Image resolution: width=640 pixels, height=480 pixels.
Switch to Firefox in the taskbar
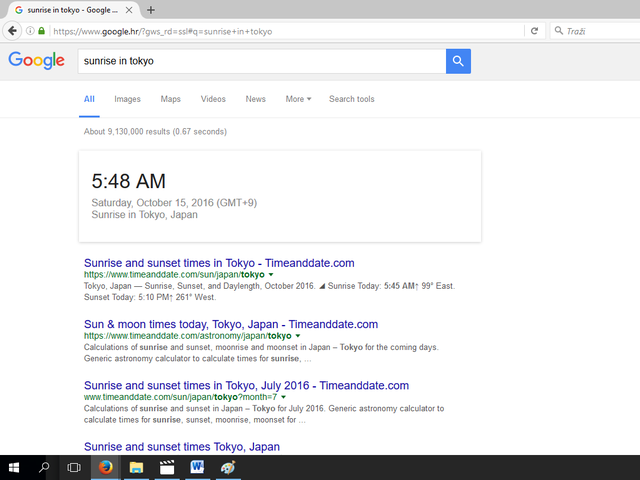click(106, 468)
